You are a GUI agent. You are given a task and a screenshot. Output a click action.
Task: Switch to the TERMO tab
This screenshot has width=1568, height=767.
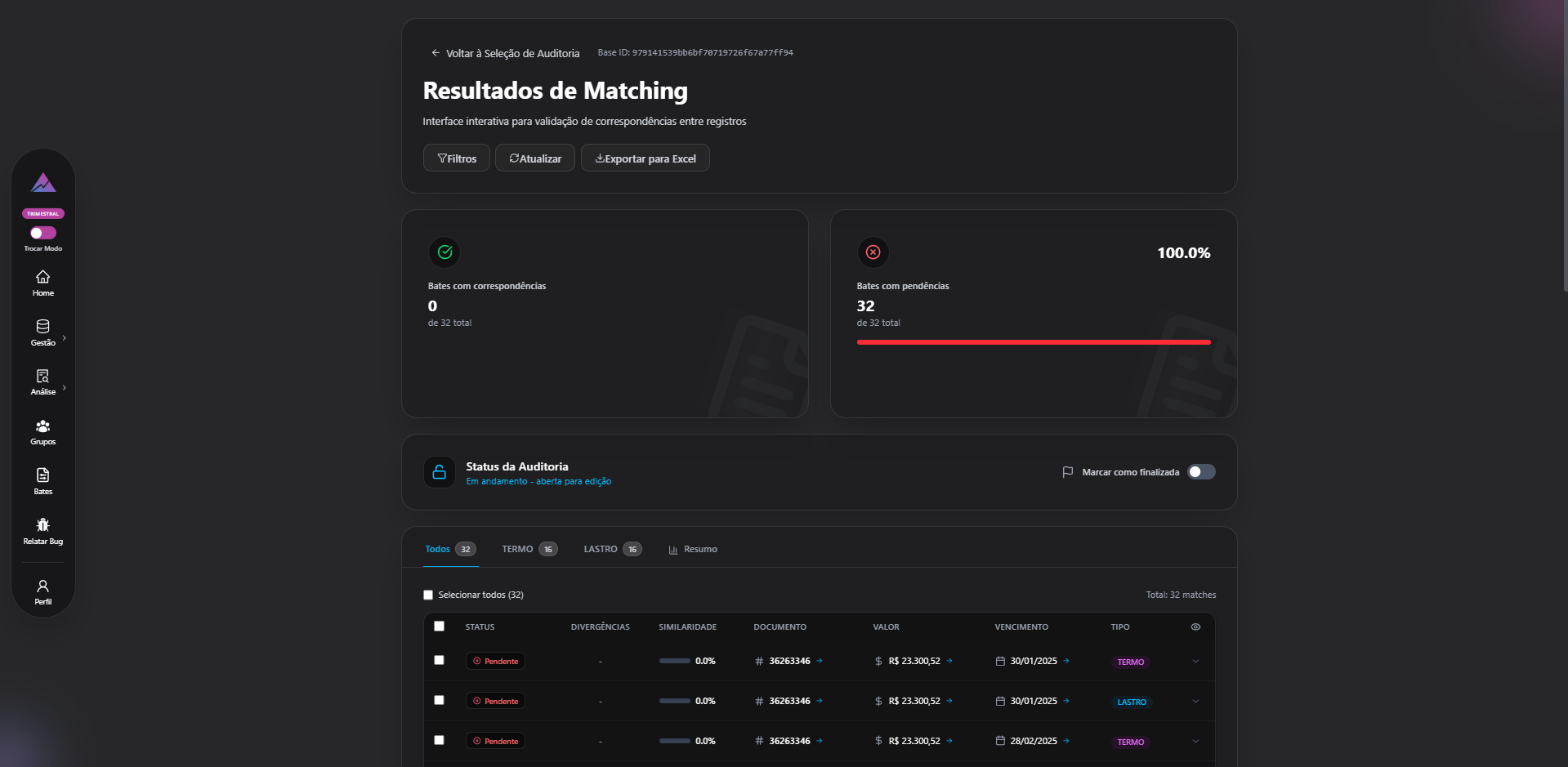529,549
